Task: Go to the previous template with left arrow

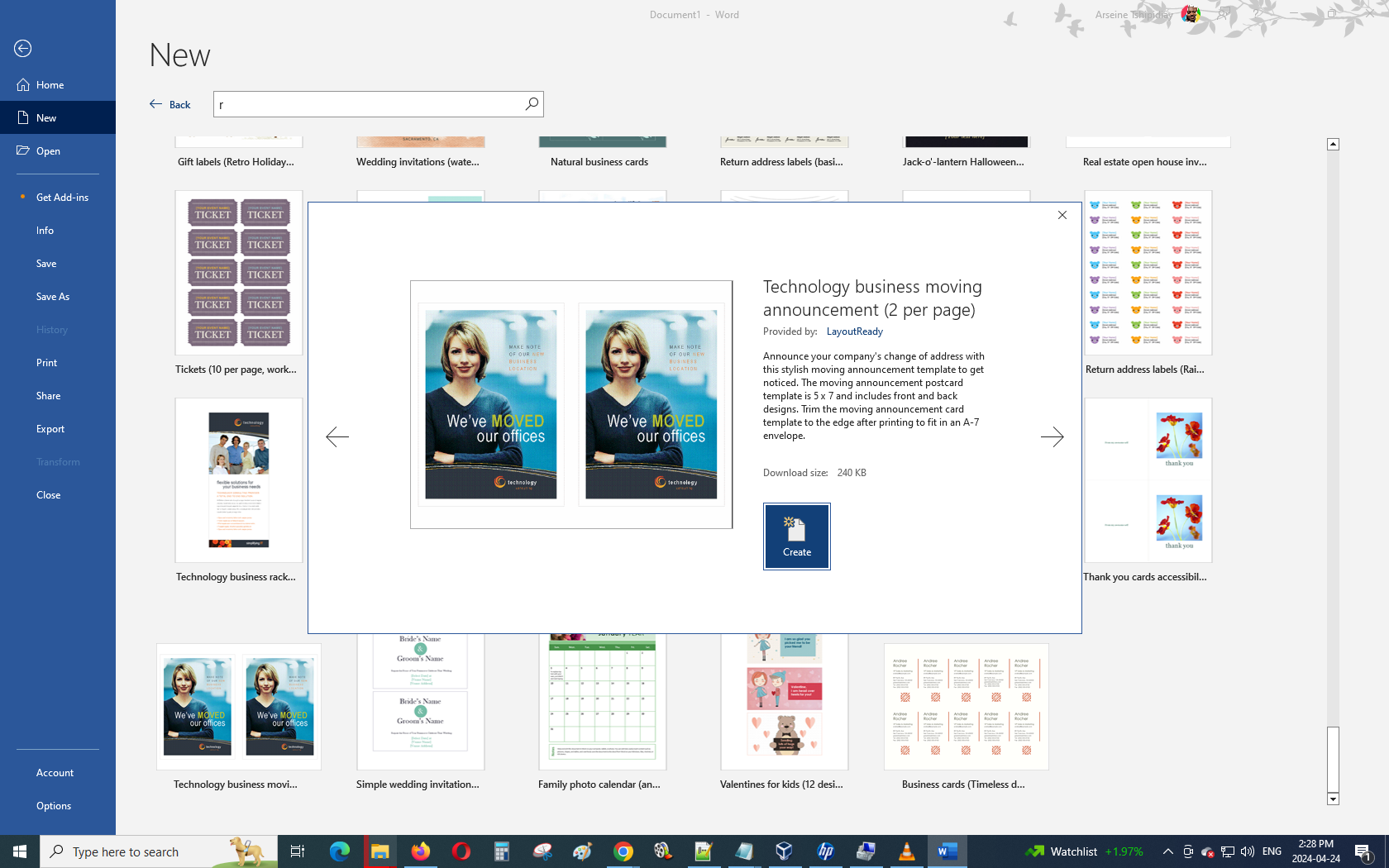Action: point(337,436)
